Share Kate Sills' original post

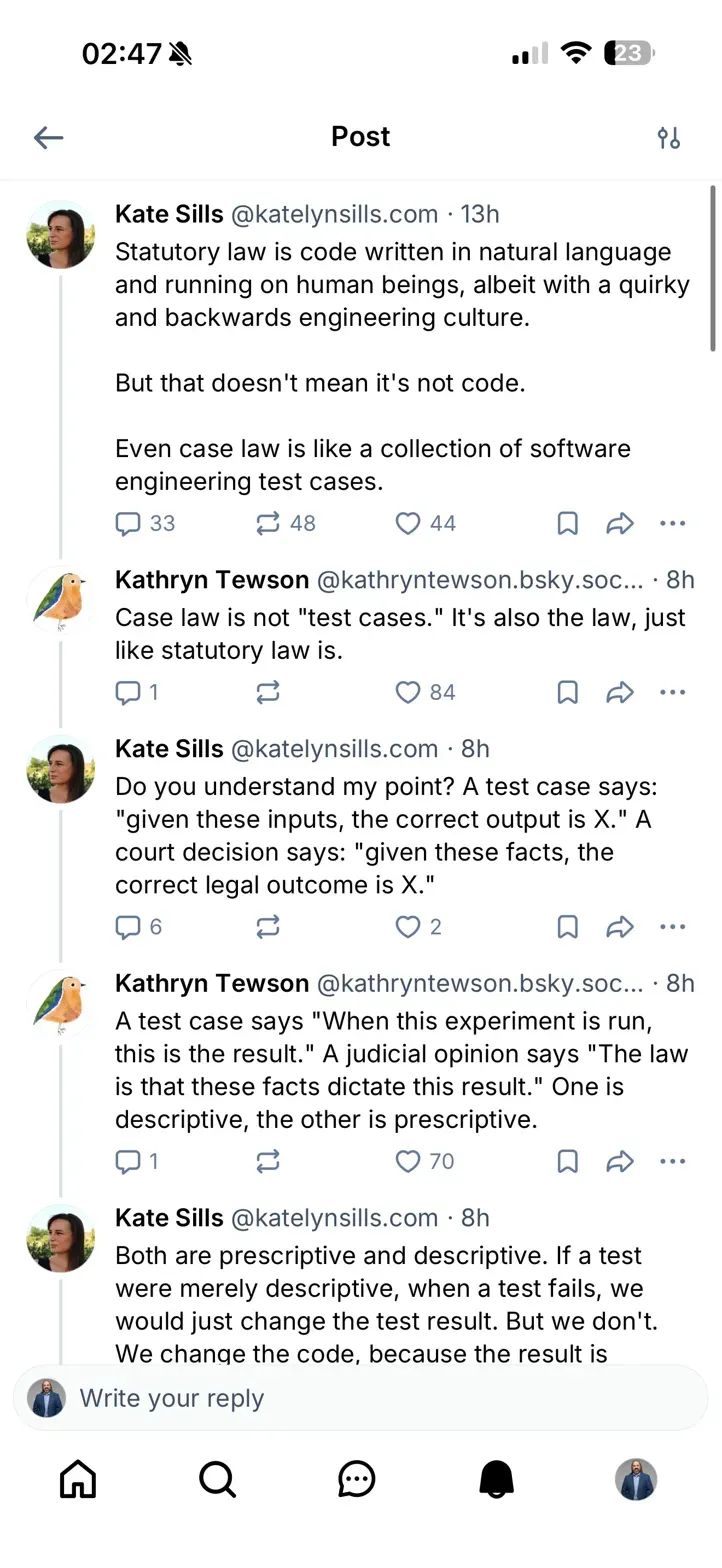coord(620,523)
